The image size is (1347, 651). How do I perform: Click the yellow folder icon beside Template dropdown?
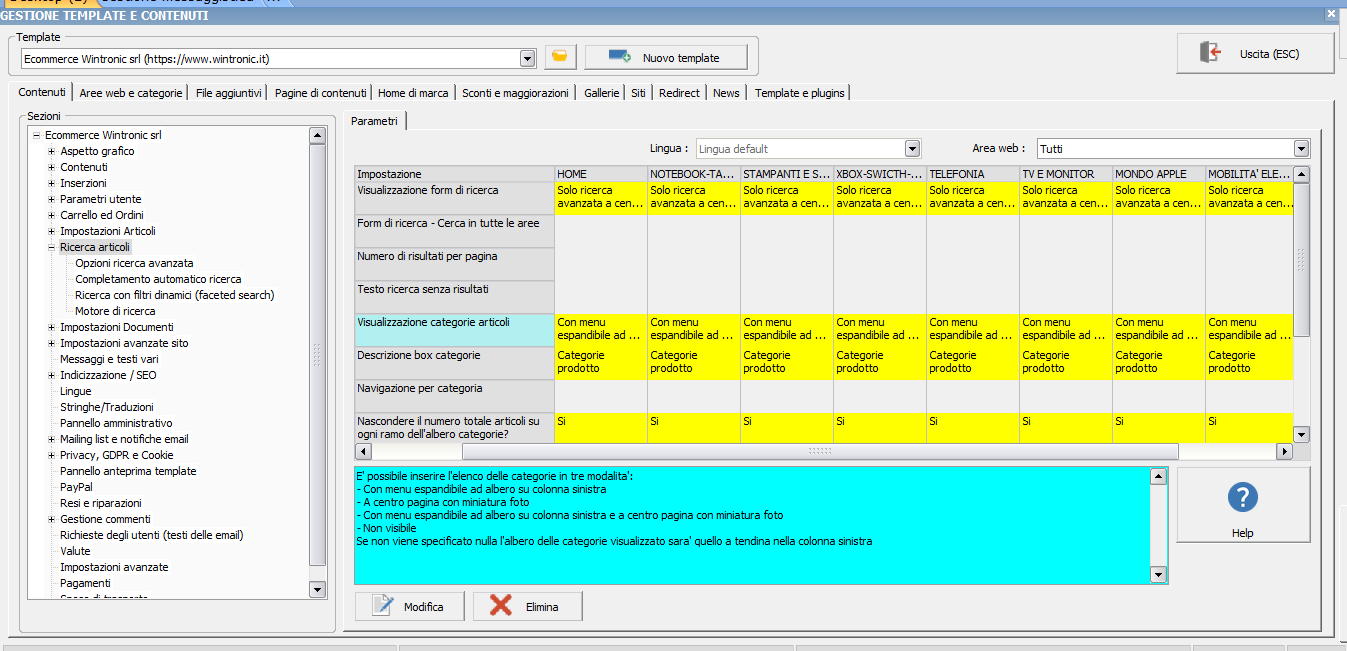click(560, 57)
